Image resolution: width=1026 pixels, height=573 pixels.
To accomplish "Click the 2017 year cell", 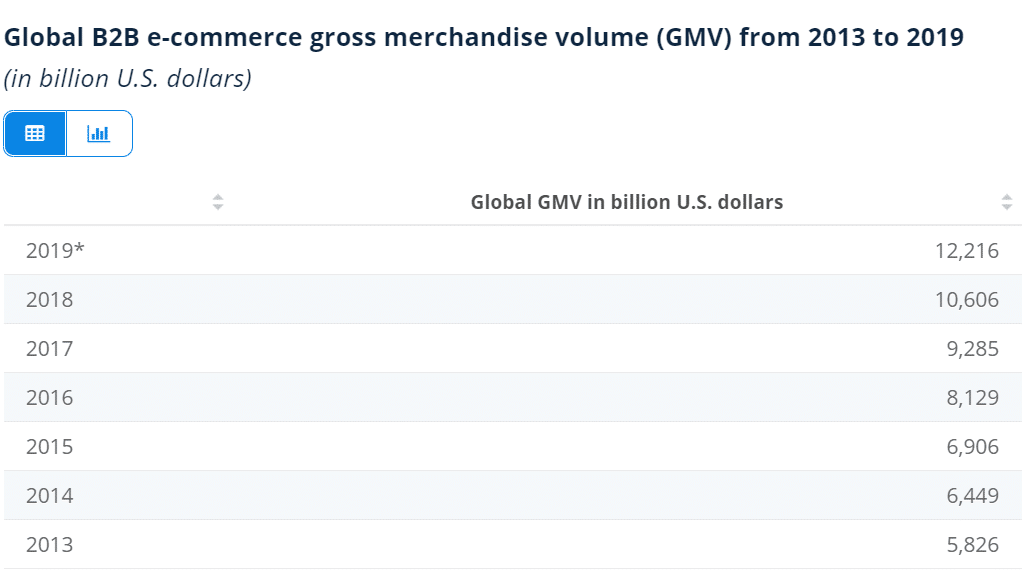I will [49, 349].
